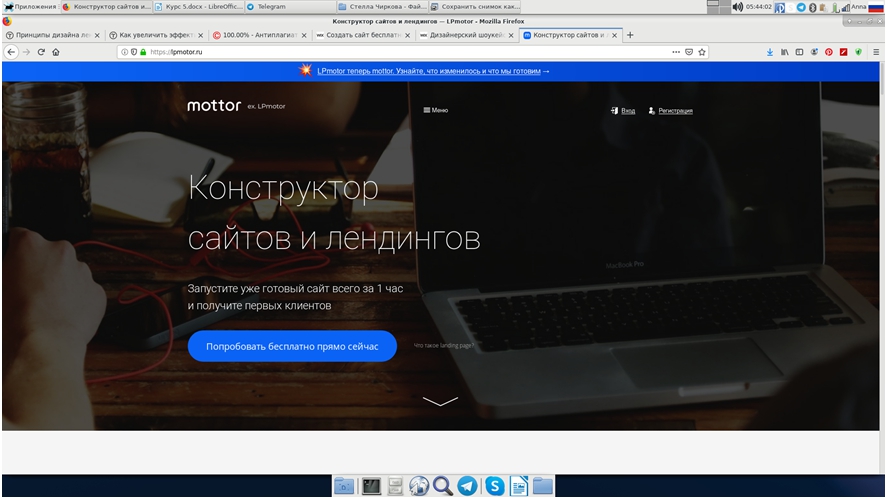Save page to Pocket icon
887x499 pixels.
click(x=689, y=51)
